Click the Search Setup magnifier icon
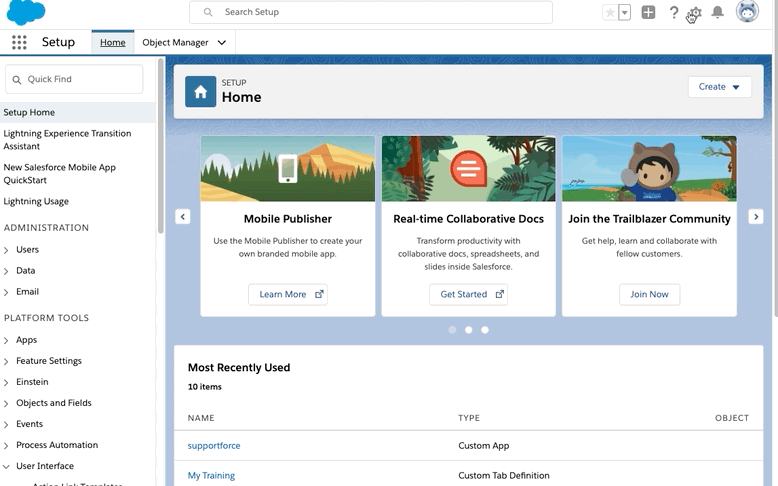 click(x=208, y=12)
